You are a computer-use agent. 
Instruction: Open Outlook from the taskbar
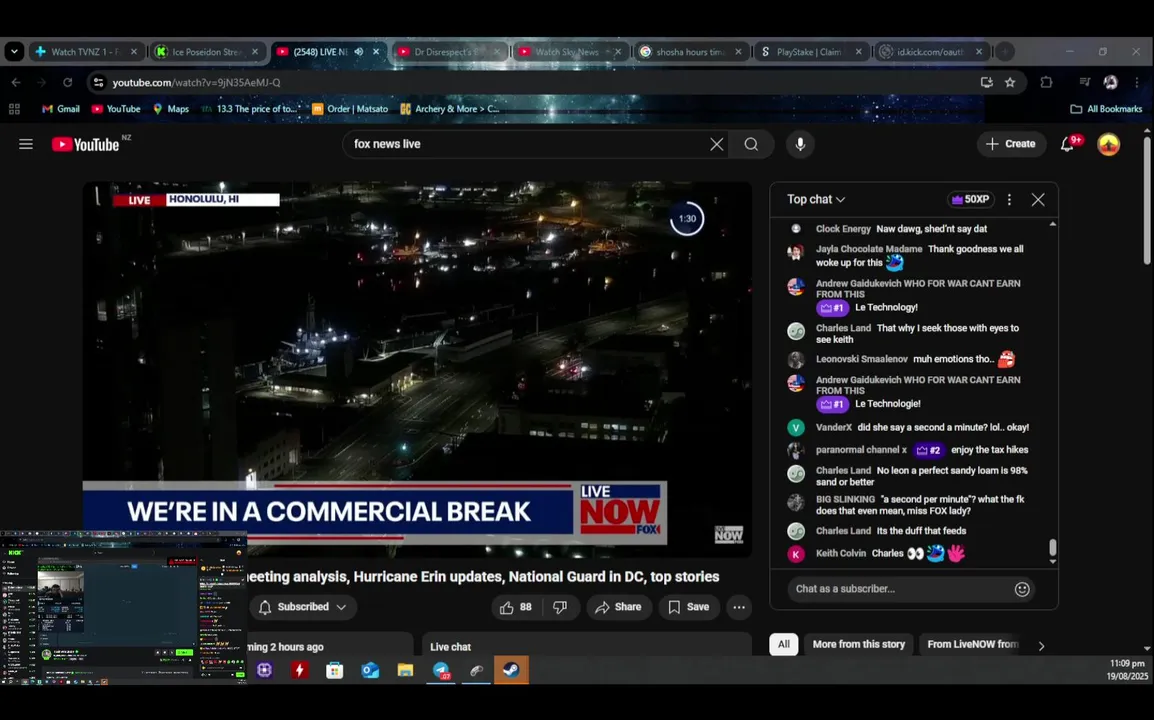(x=369, y=670)
